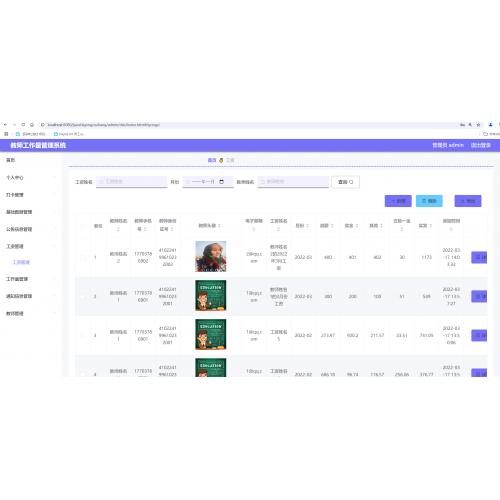This screenshot has height=500, width=500.
Task: Reload the page with the refresh icon
Action: (x=23, y=125)
